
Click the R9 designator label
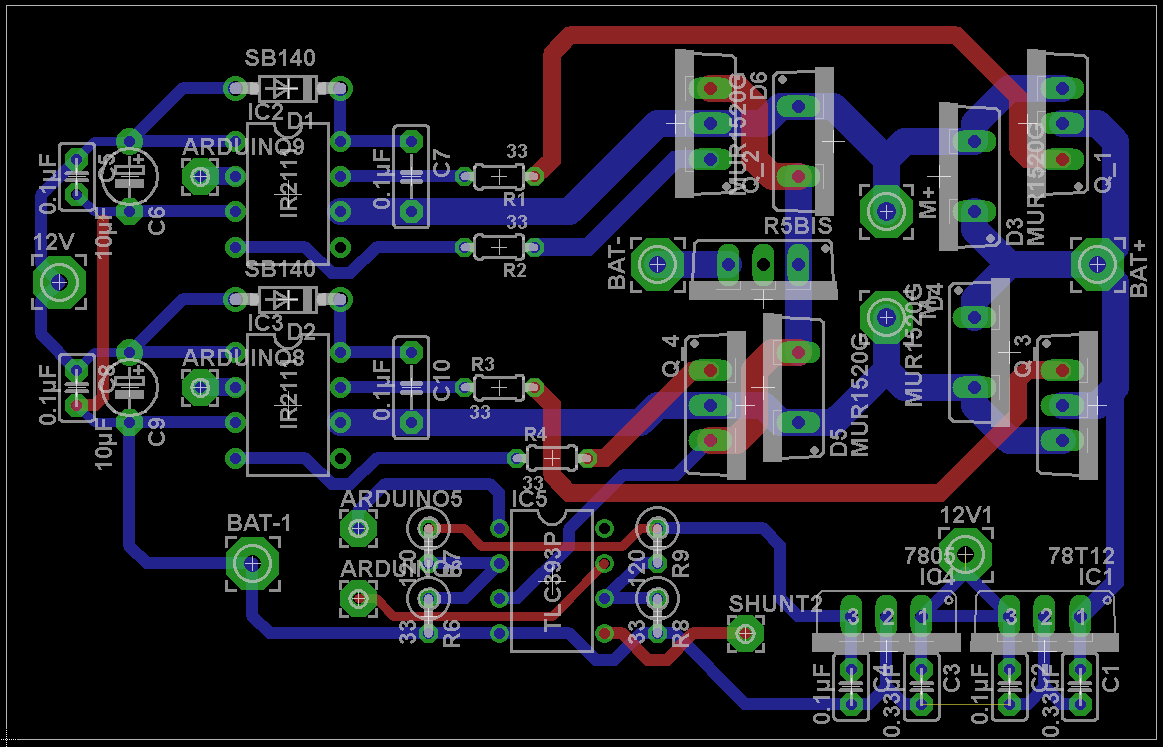click(680, 564)
